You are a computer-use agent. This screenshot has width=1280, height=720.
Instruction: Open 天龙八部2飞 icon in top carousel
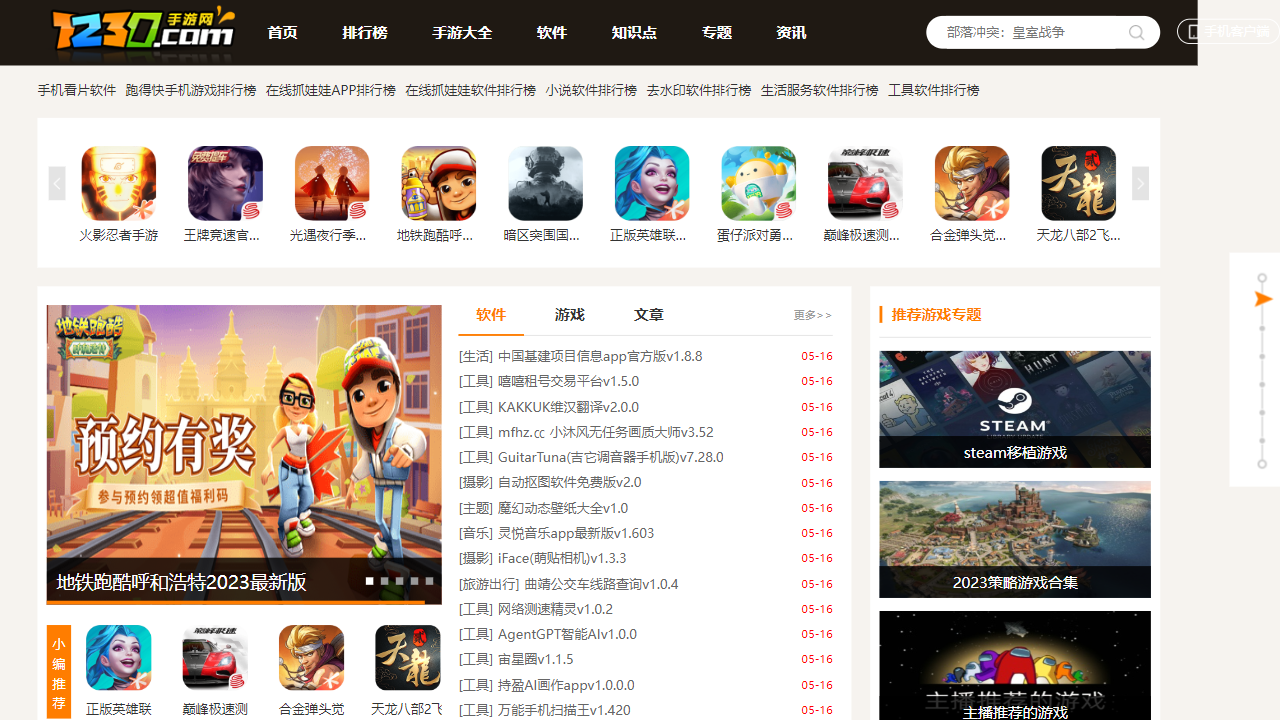point(1079,184)
